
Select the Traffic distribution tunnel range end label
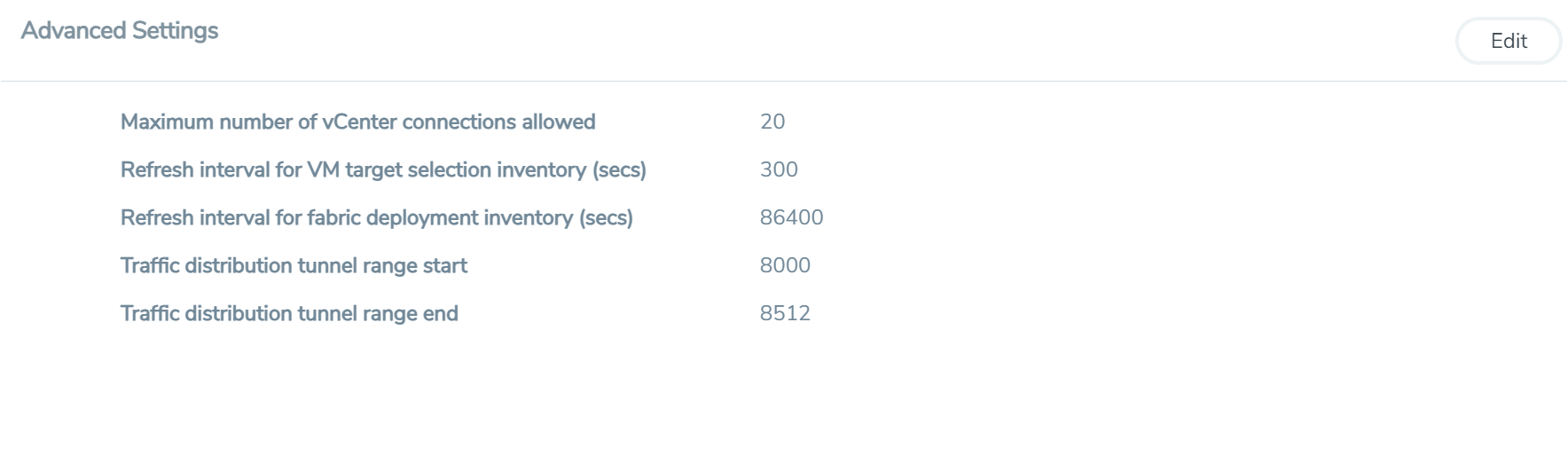289,313
